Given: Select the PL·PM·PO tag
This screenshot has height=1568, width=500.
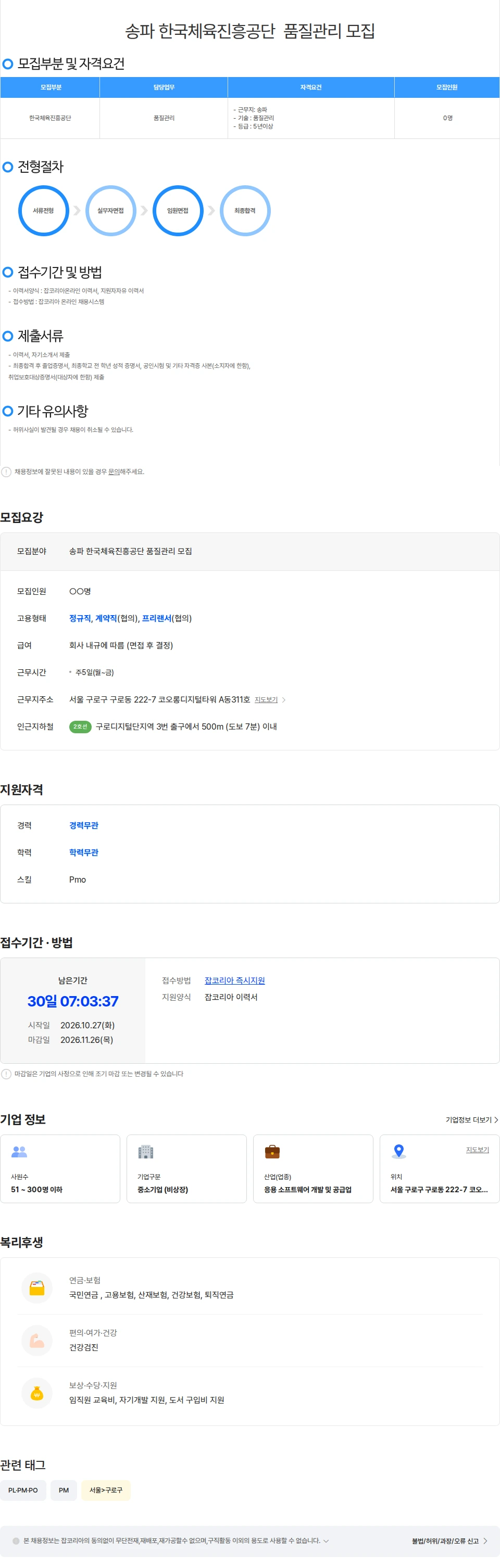Looking at the screenshot, I should tap(23, 1490).
